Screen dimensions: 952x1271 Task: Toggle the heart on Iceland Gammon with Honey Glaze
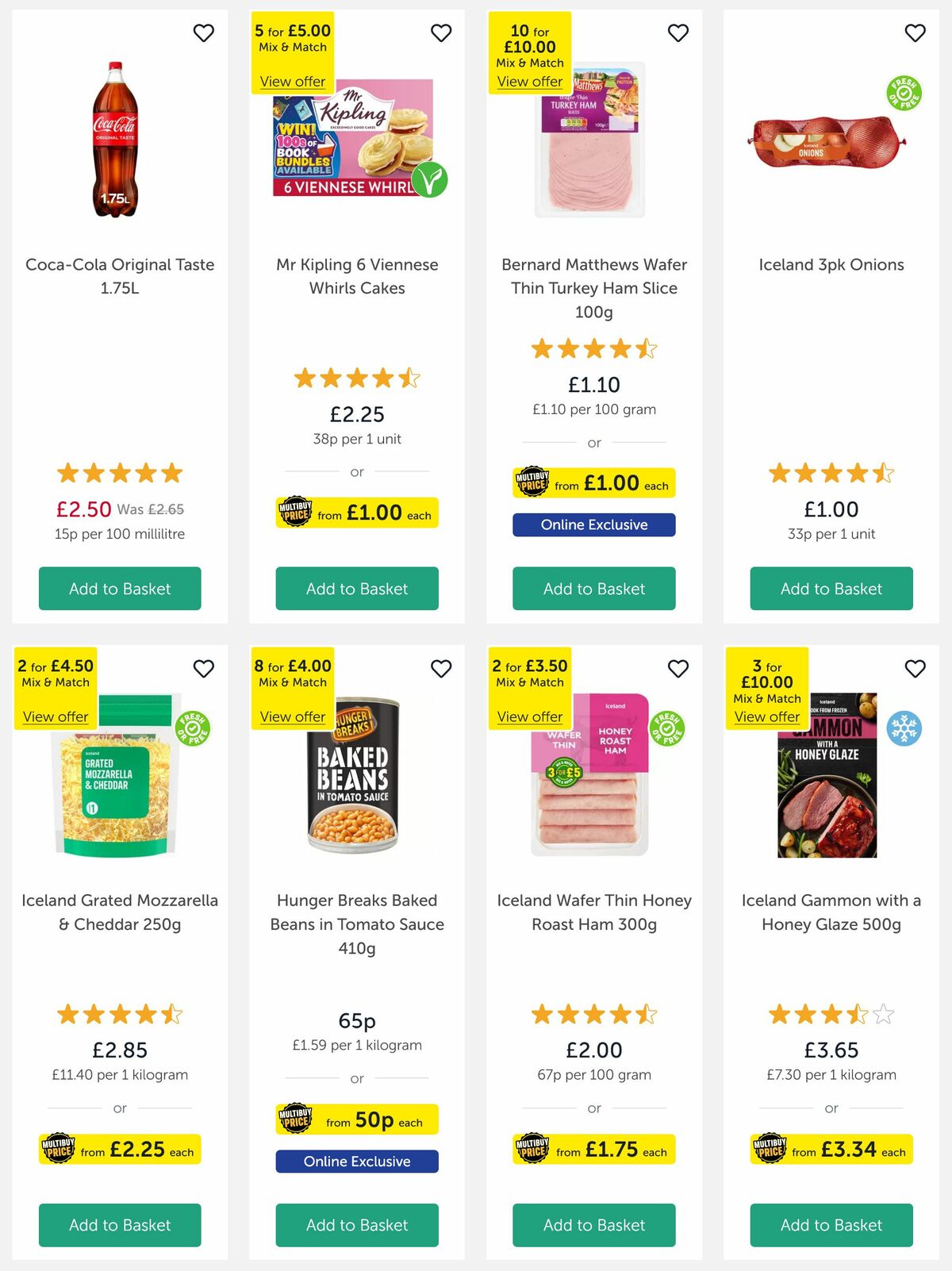click(x=915, y=669)
